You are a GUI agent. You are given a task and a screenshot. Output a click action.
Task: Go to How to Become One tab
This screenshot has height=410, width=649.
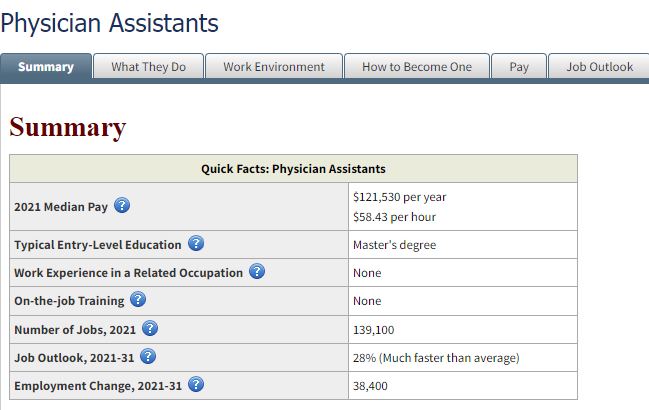(x=417, y=66)
